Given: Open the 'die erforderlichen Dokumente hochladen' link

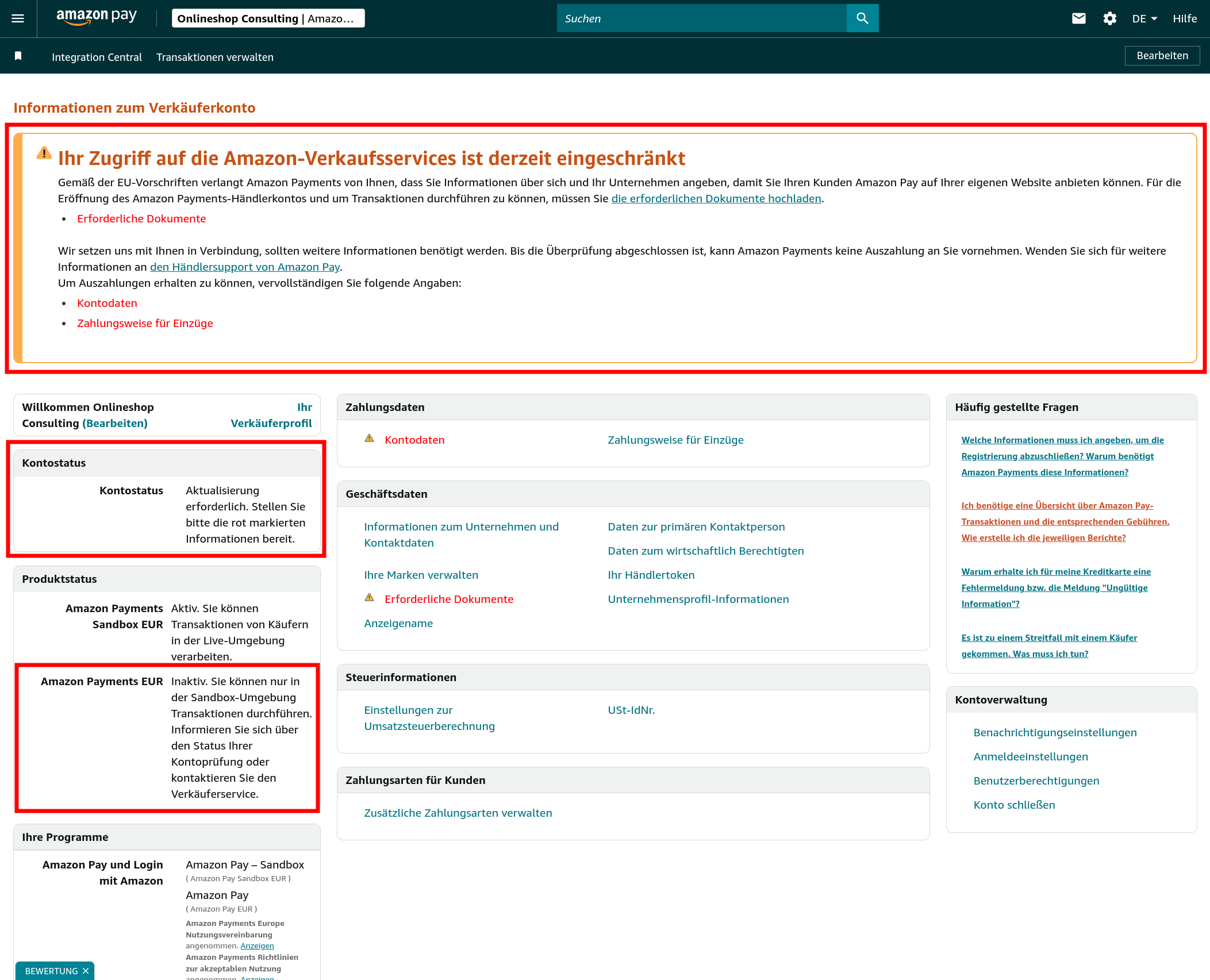Looking at the screenshot, I should click(x=716, y=198).
